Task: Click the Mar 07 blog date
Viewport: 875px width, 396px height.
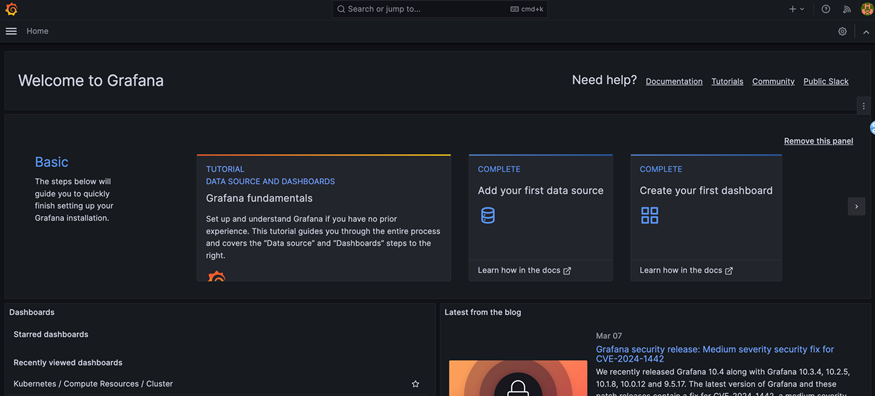Action: click(609, 336)
